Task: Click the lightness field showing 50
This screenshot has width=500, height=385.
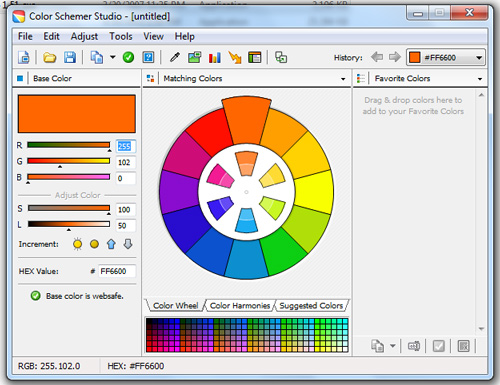Action: point(126,226)
